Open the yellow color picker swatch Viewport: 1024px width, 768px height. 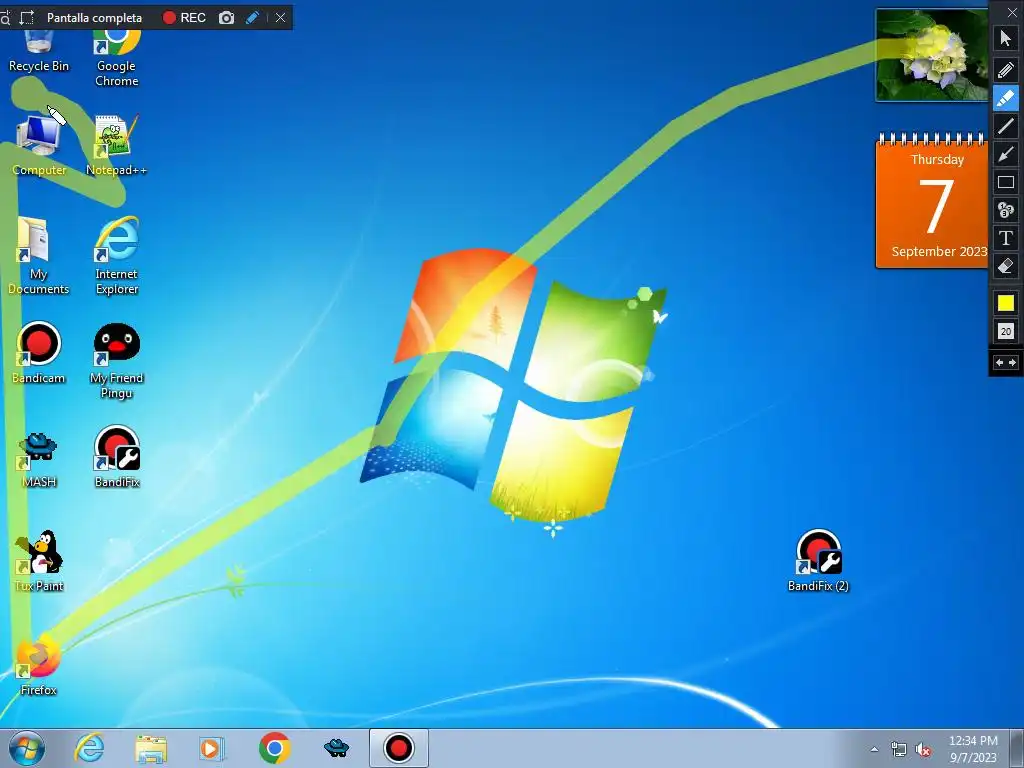click(x=1006, y=303)
